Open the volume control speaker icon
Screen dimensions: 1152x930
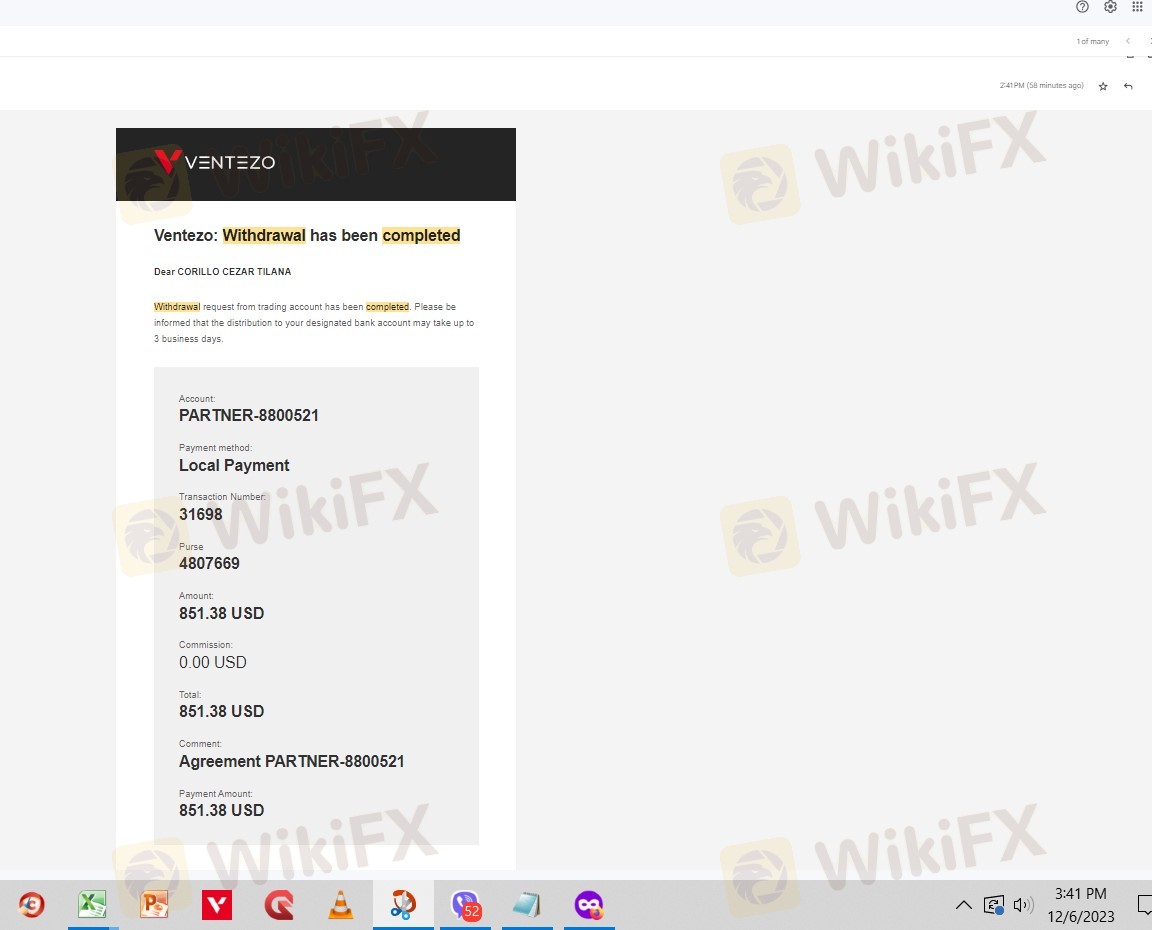click(x=1023, y=905)
